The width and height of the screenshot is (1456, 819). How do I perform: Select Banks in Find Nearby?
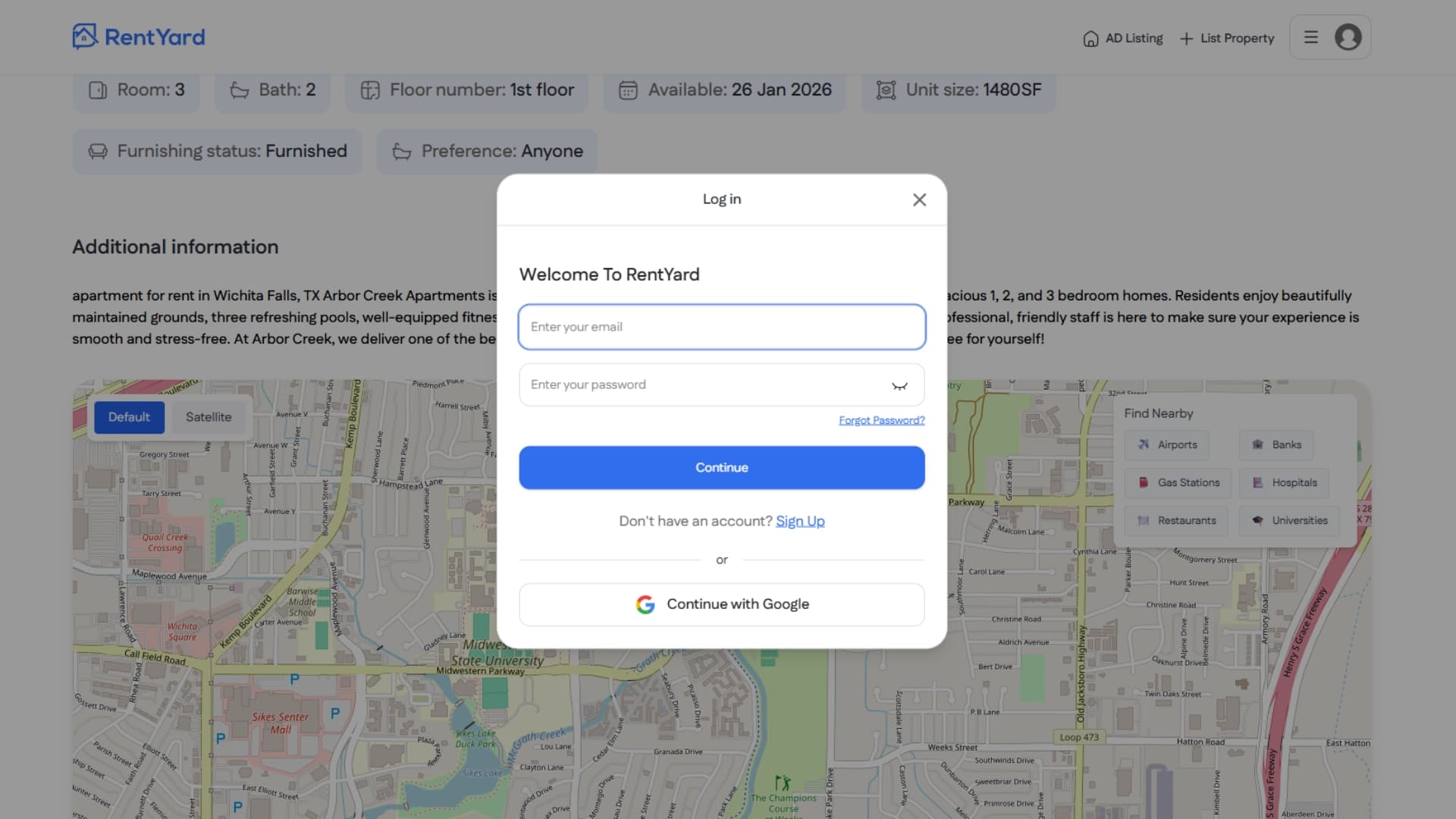click(1276, 445)
